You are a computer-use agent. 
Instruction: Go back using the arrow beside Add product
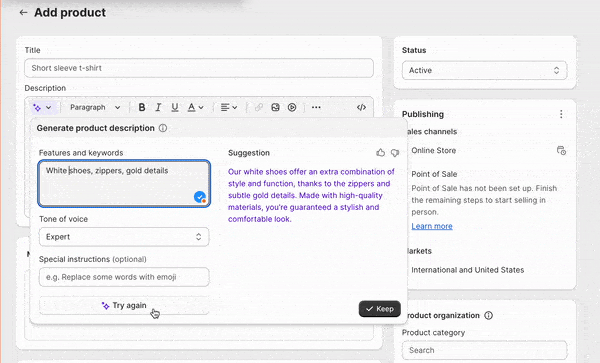[23, 13]
